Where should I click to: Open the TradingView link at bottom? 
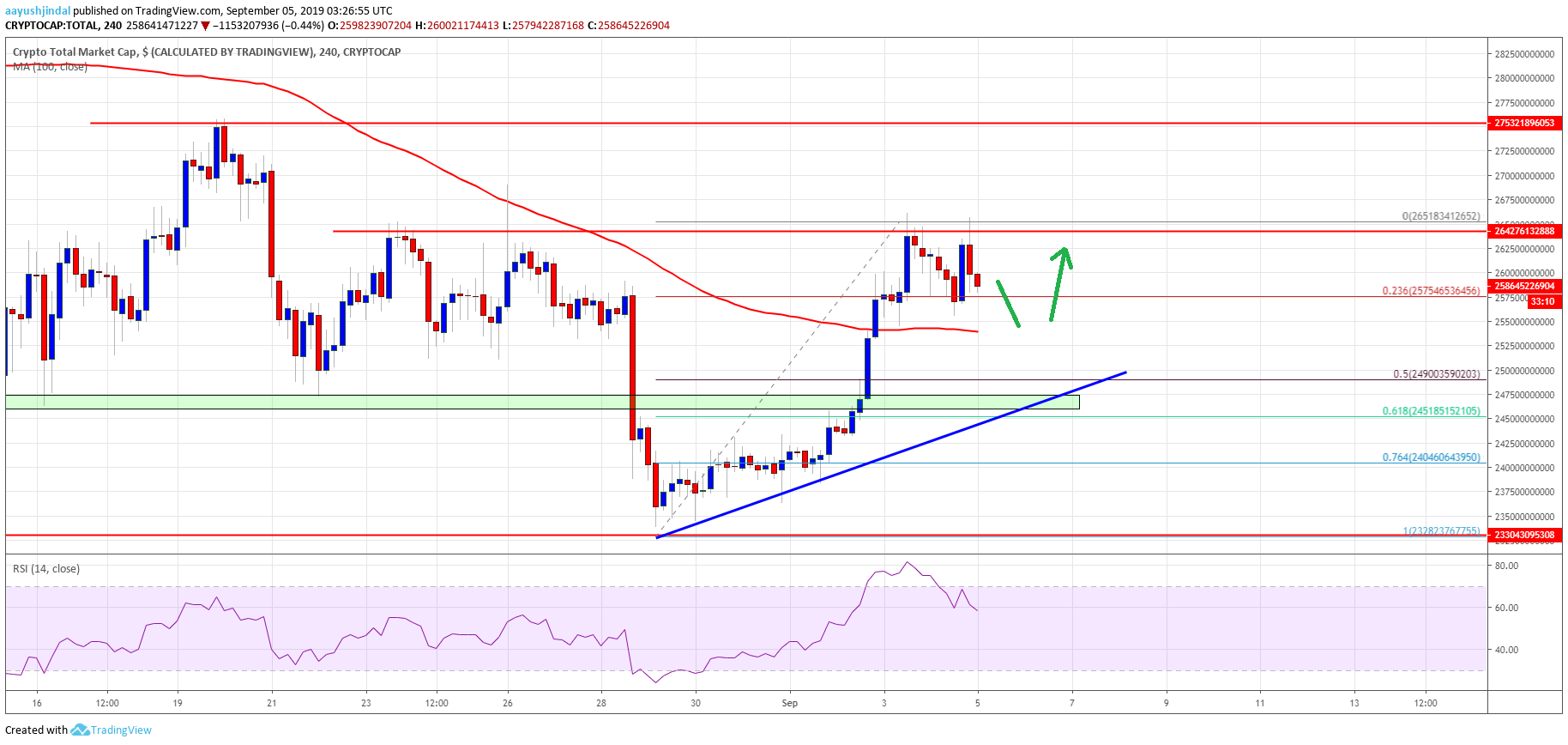[x=121, y=730]
